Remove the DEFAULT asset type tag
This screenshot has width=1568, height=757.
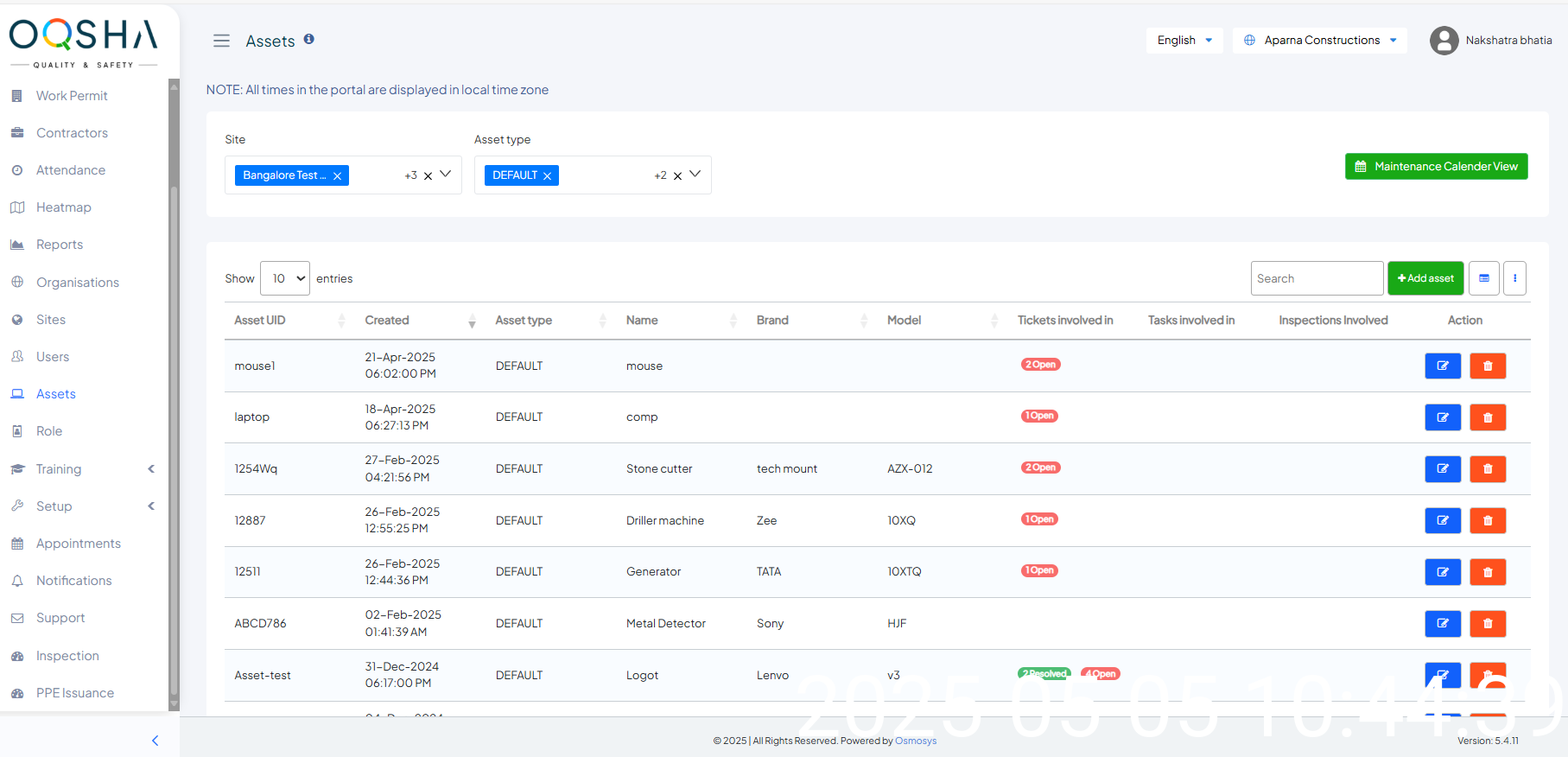point(547,176)
